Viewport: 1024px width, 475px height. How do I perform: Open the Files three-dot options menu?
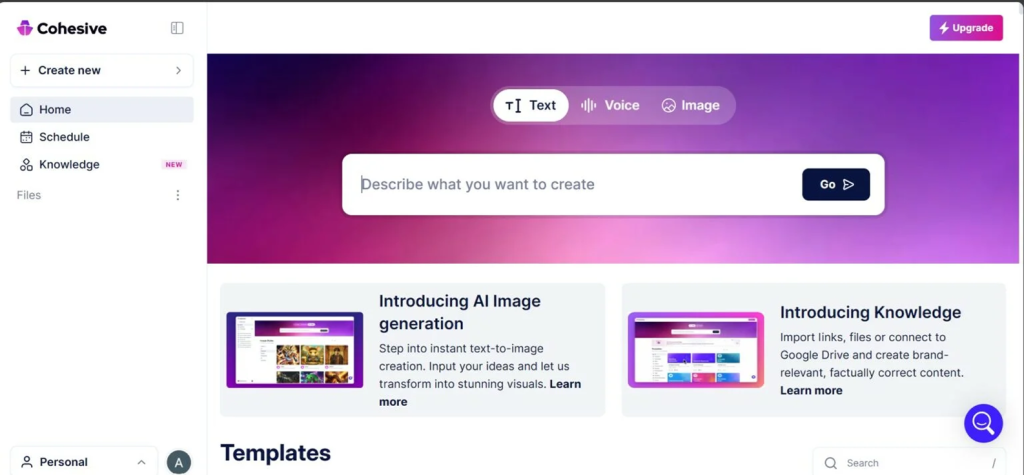coord(178,196)
